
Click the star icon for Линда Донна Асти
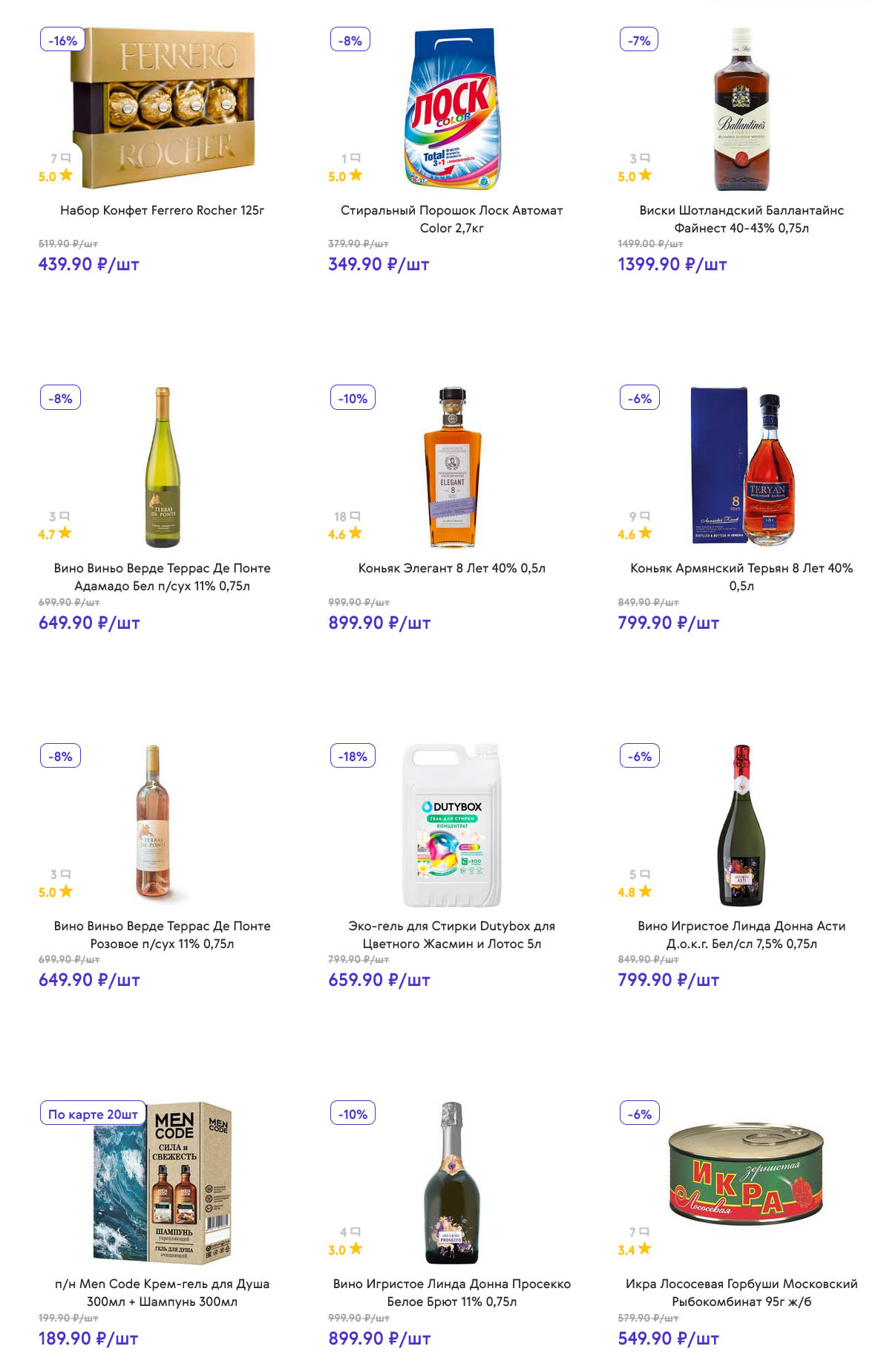click(646, 891)
